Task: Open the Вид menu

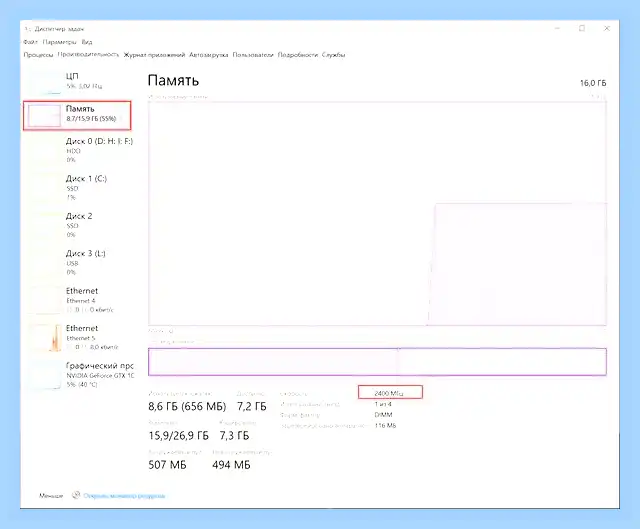Action: tap(87, 42)
